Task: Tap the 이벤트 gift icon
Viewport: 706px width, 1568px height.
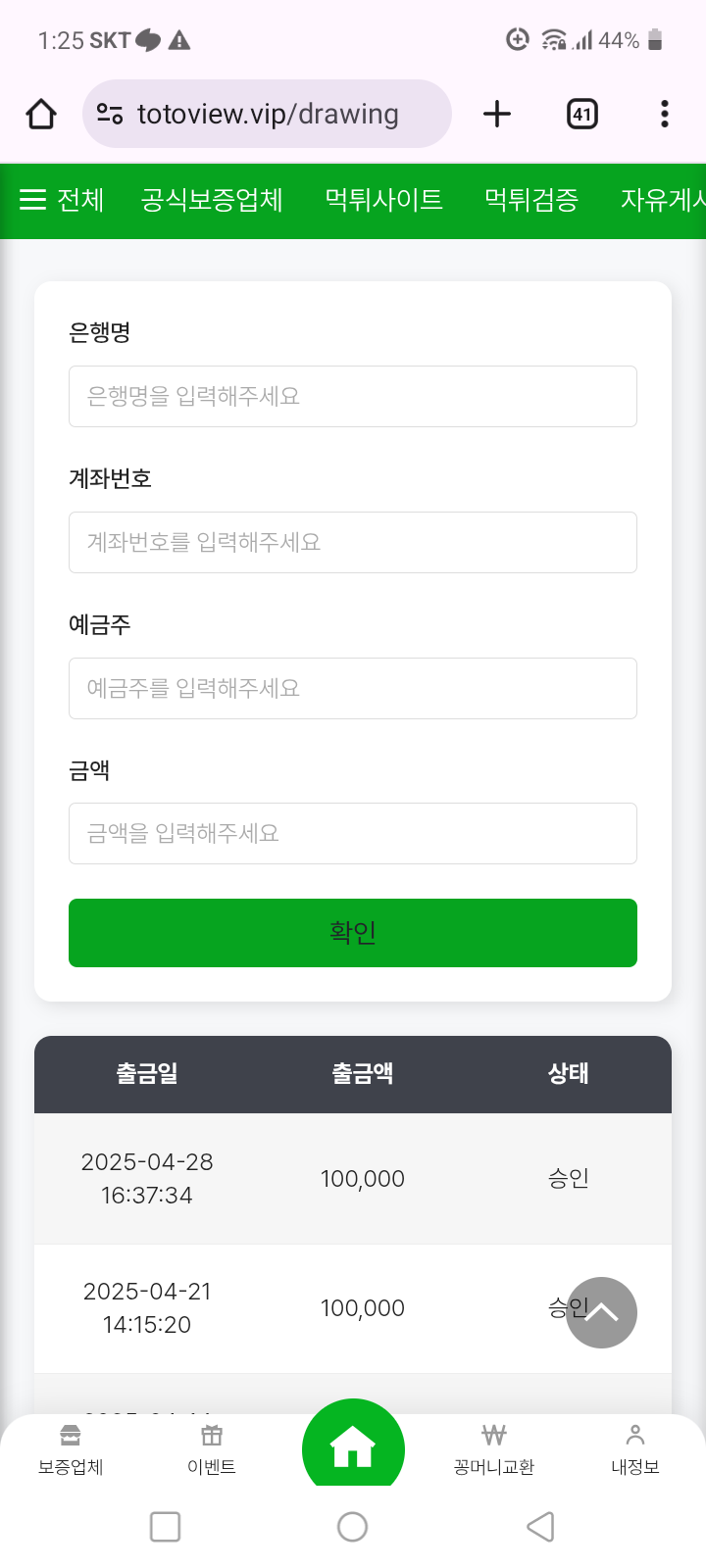Action: [212, 1437]
